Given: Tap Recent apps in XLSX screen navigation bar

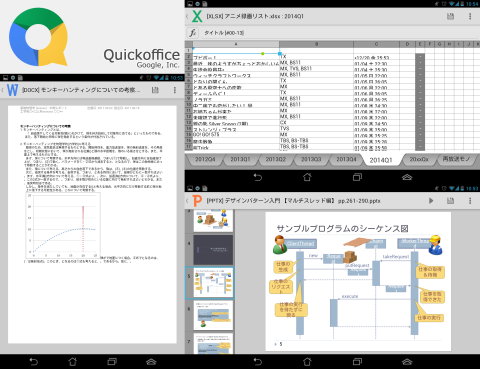Looking at the screenshot, I should (357, 177).
